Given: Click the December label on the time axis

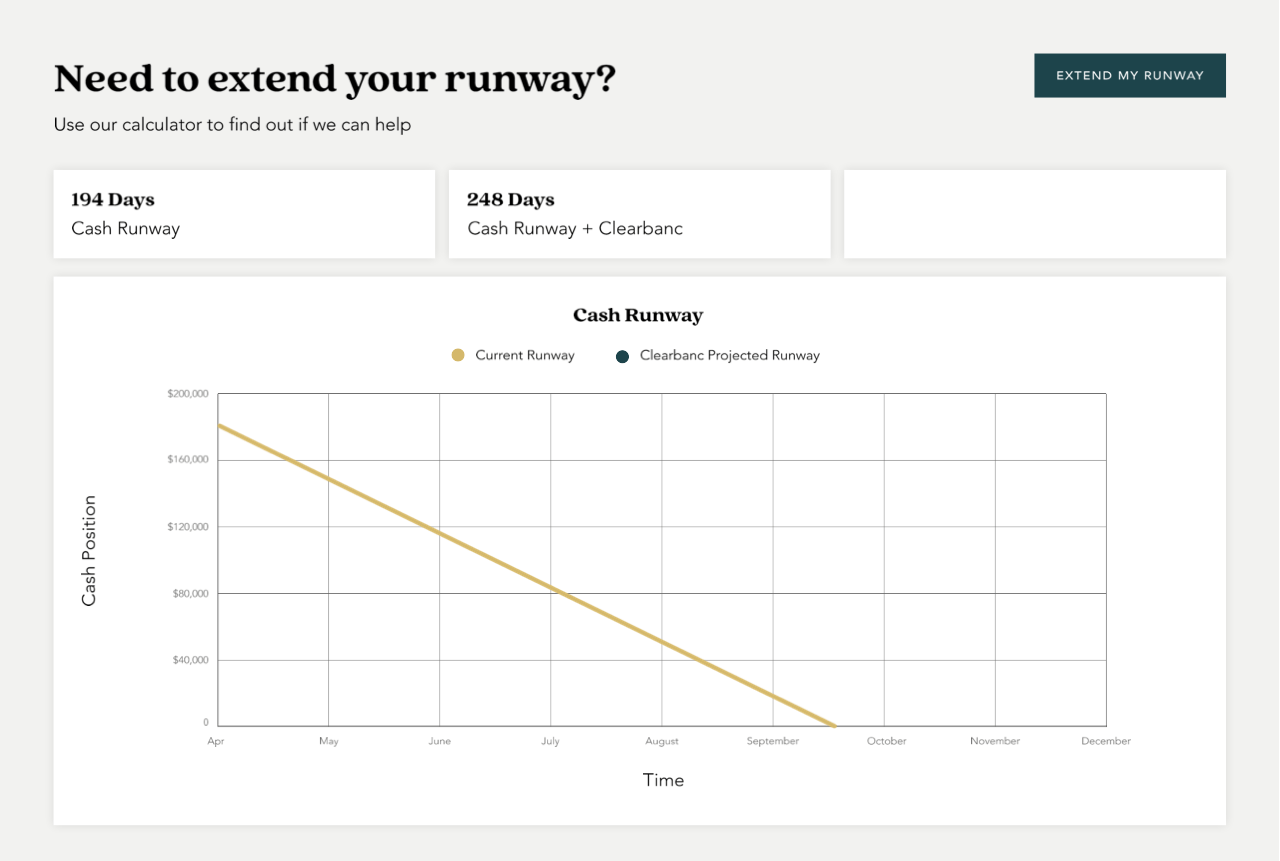Looking at the screenshot, I should (x=1105, y=741).
